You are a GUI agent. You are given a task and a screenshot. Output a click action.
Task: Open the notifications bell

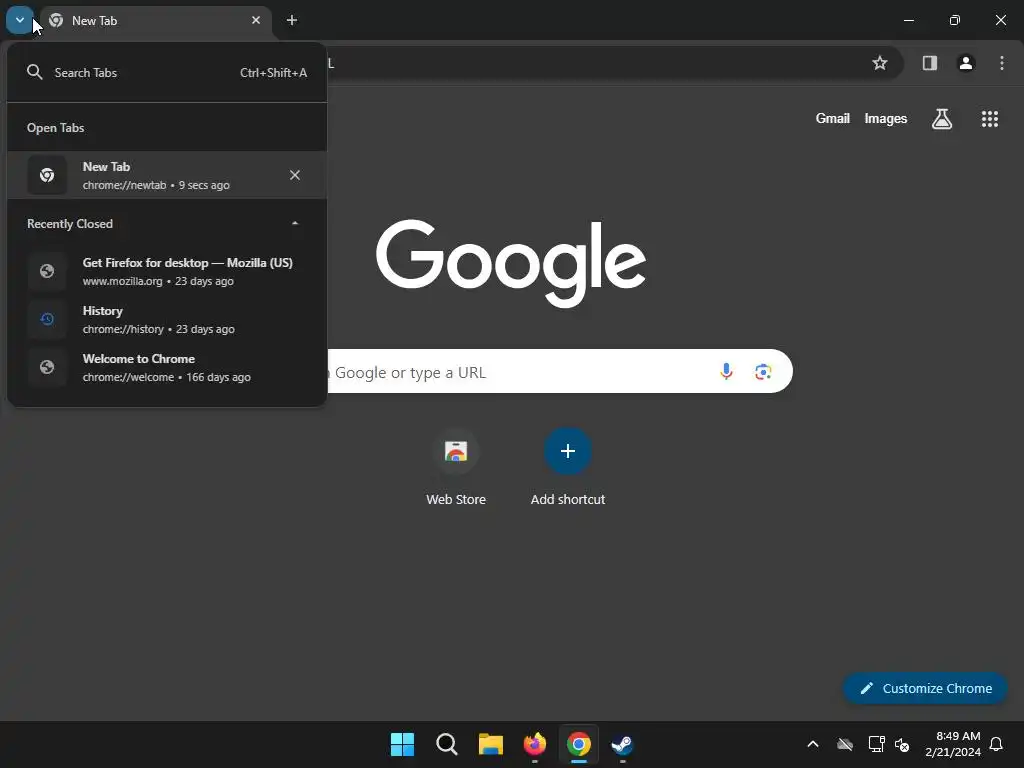997,744
